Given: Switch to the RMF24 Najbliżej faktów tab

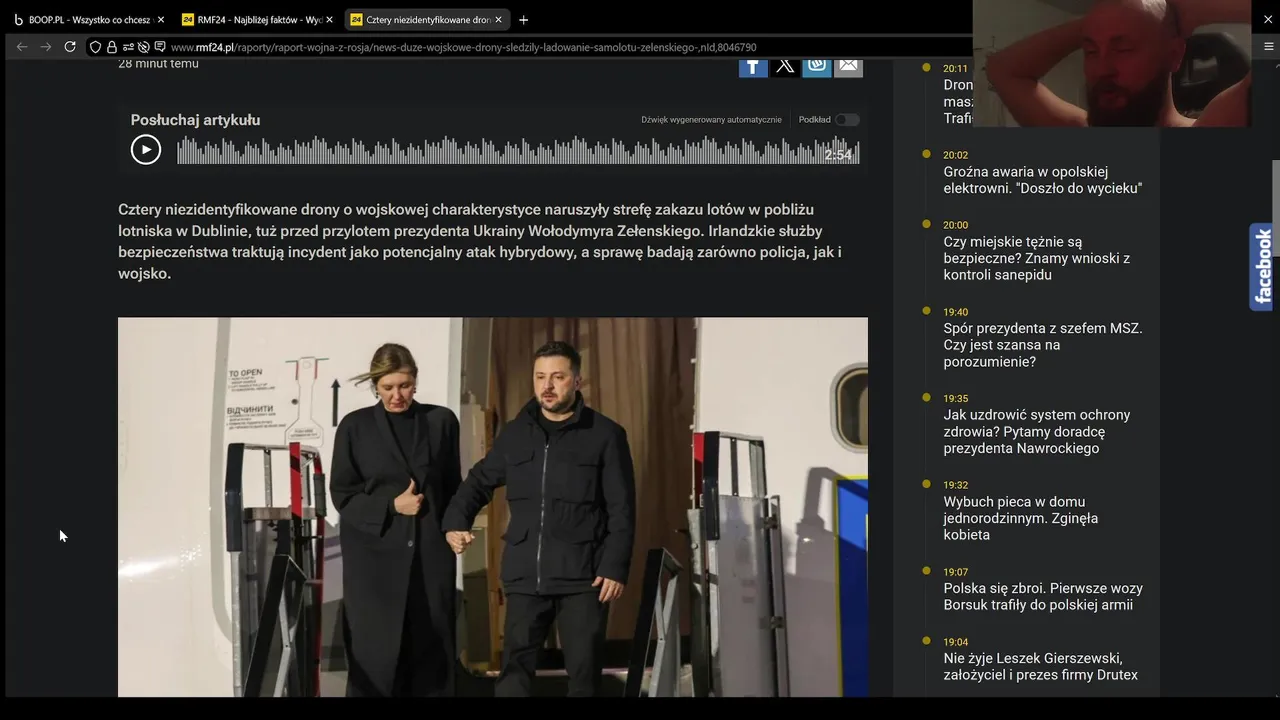Looking at the screenshot, I should [x=256, y=20].
